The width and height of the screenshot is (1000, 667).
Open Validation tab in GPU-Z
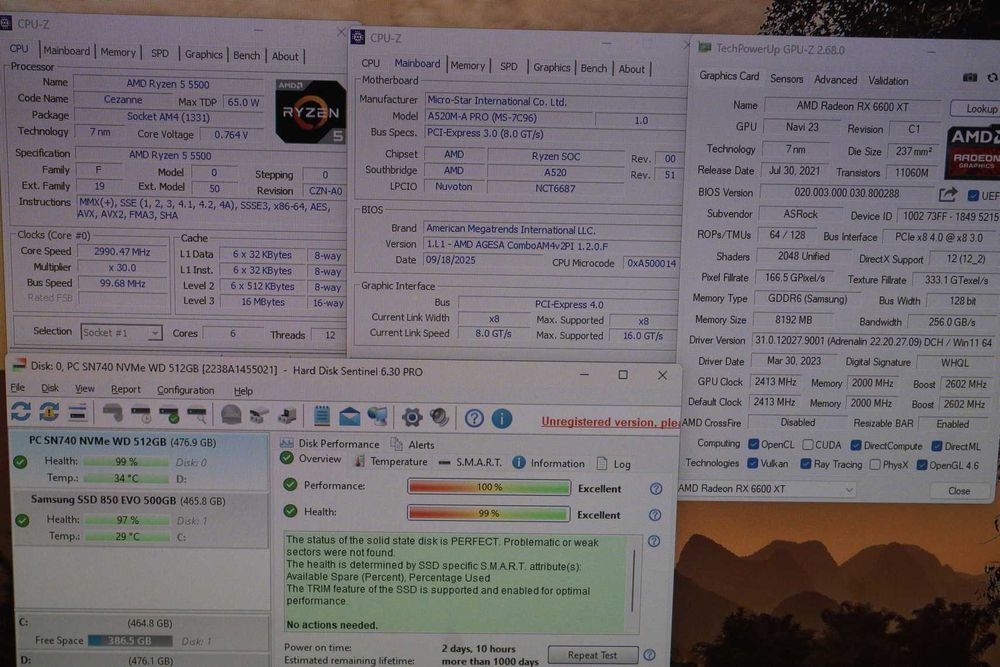click(x=888, y=81)
